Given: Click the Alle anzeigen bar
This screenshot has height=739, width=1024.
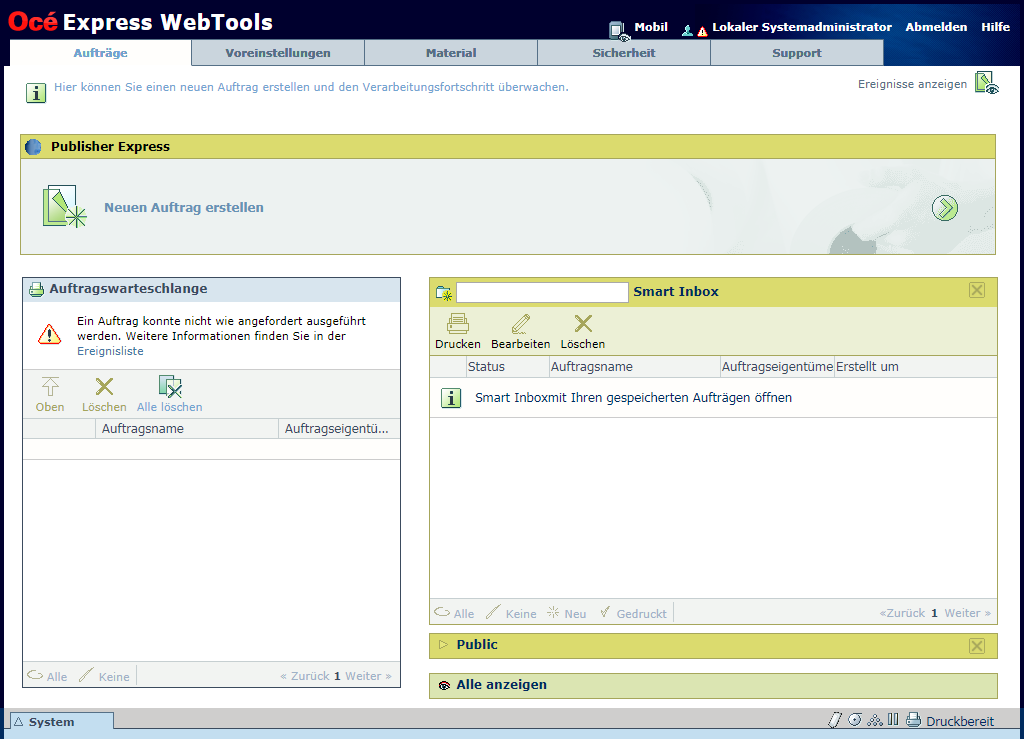Looking at the screenshot, I should pos(713,685).
